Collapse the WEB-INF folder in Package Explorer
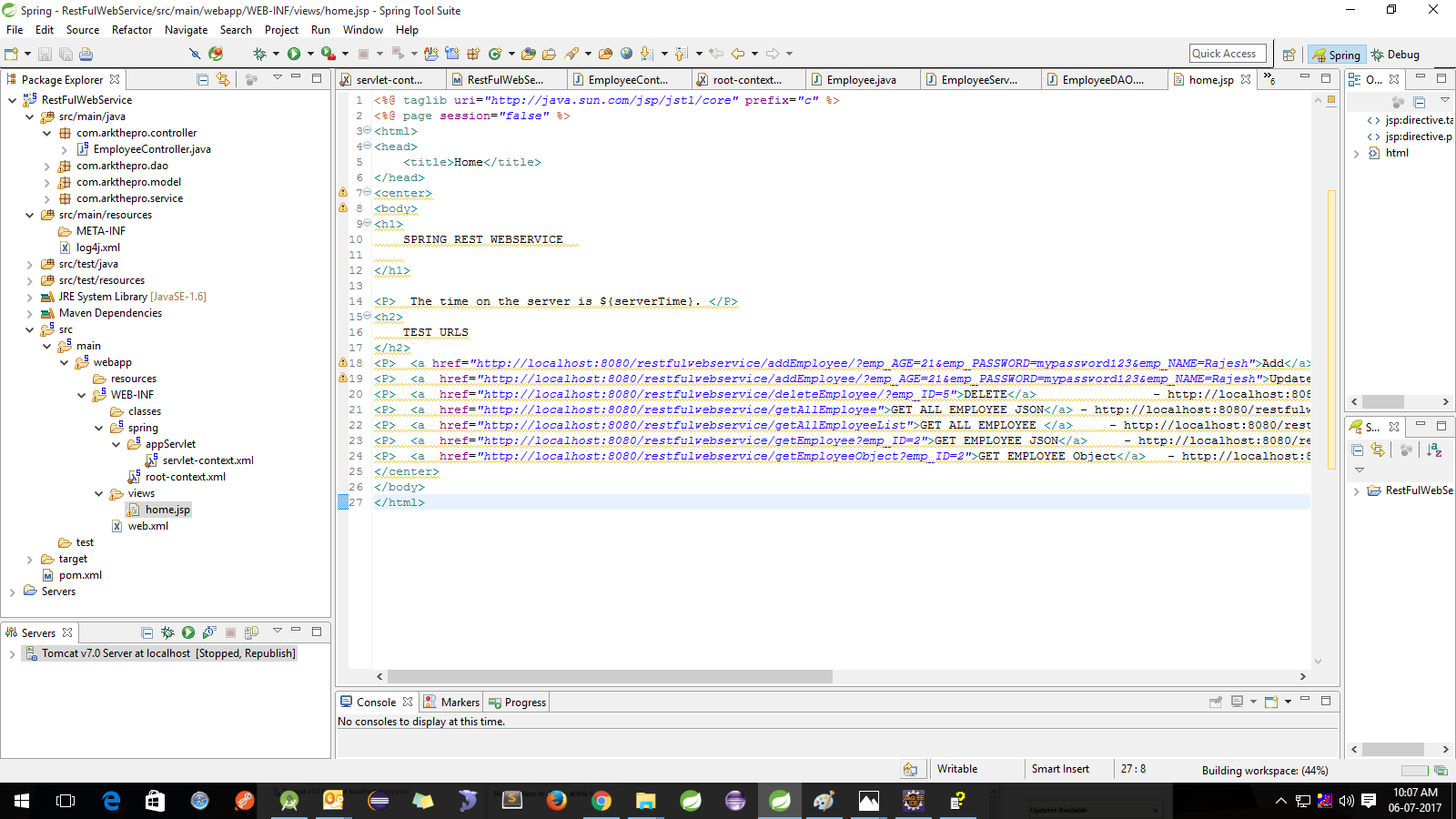 click(x=82, y=394)
